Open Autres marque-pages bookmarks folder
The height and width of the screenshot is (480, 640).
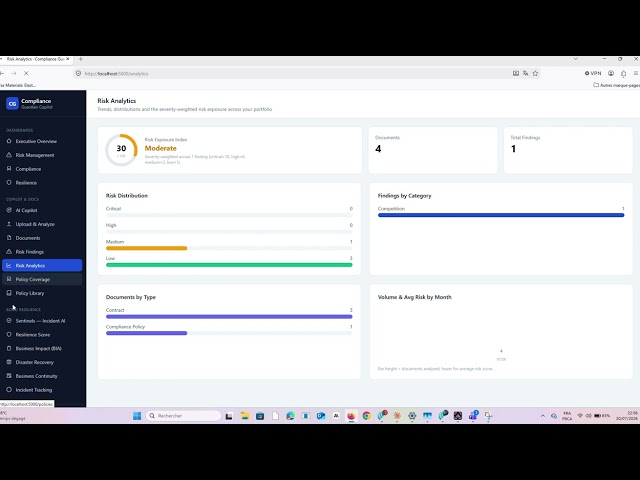616,85
